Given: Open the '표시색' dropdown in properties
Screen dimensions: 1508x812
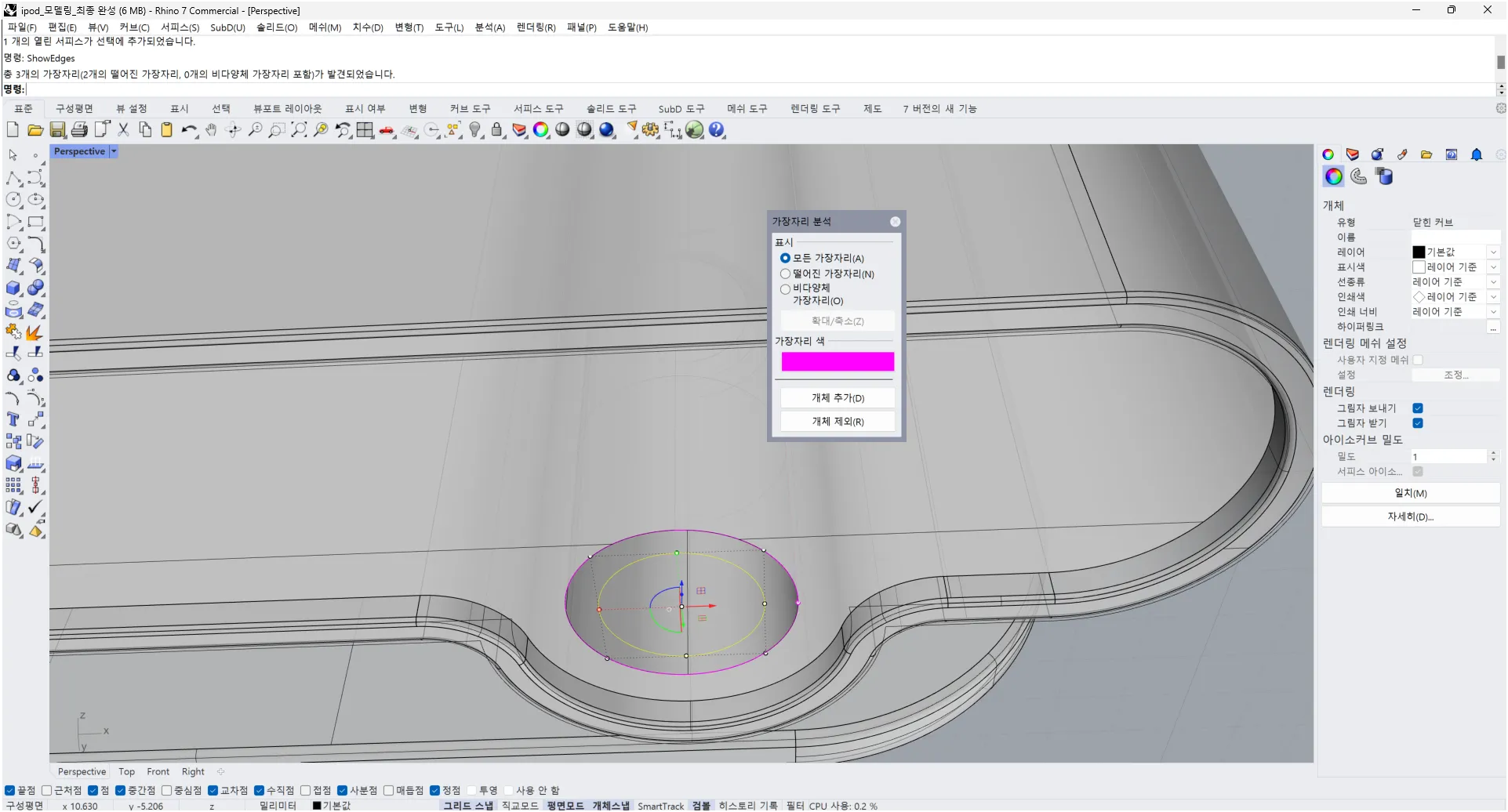Looking at the screenshot, I should click(1493, 267).
